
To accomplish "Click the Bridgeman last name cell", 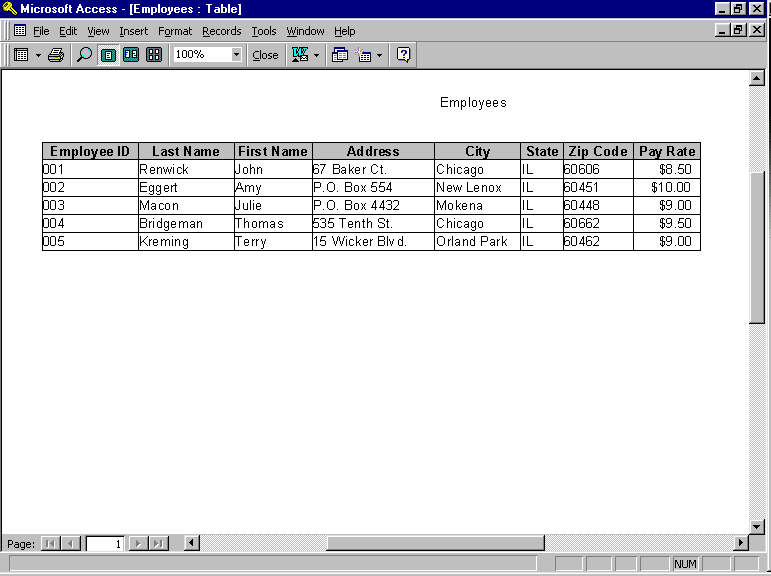I will tap(186, 223).
